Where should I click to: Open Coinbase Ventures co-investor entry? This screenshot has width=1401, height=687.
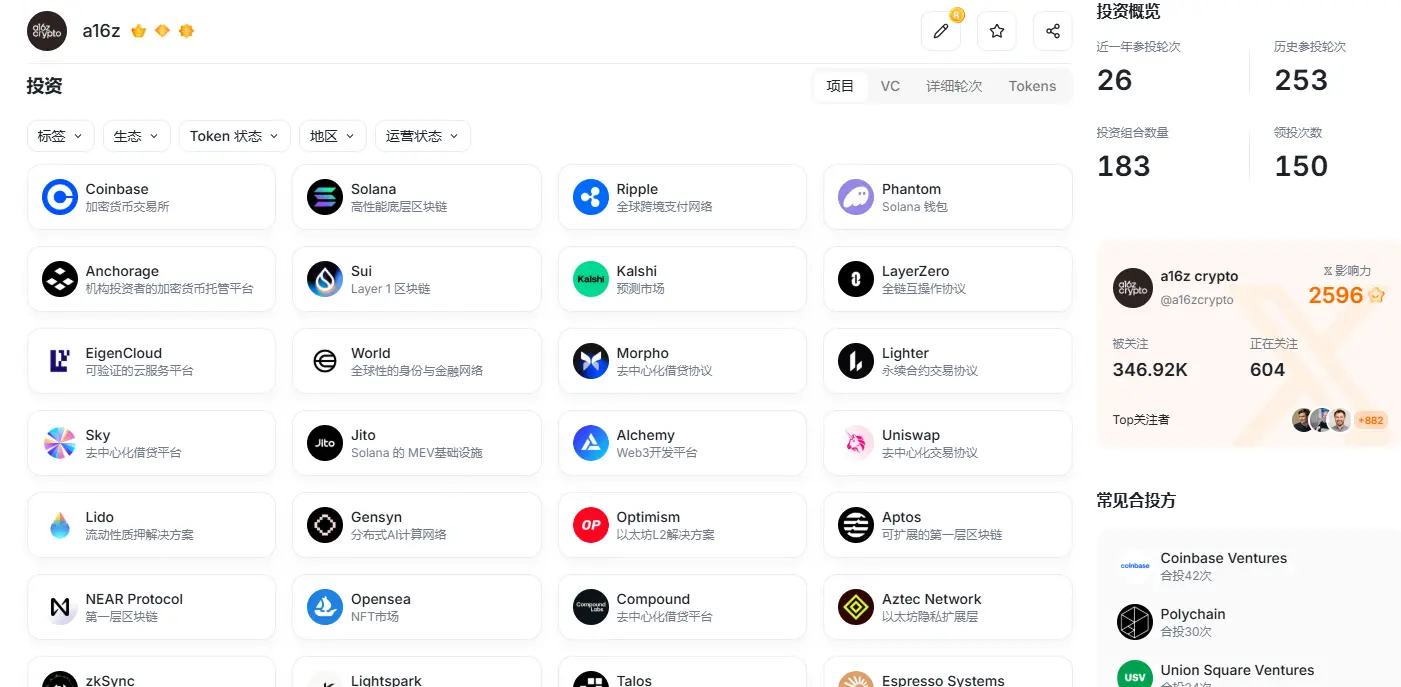point(1249,566)
